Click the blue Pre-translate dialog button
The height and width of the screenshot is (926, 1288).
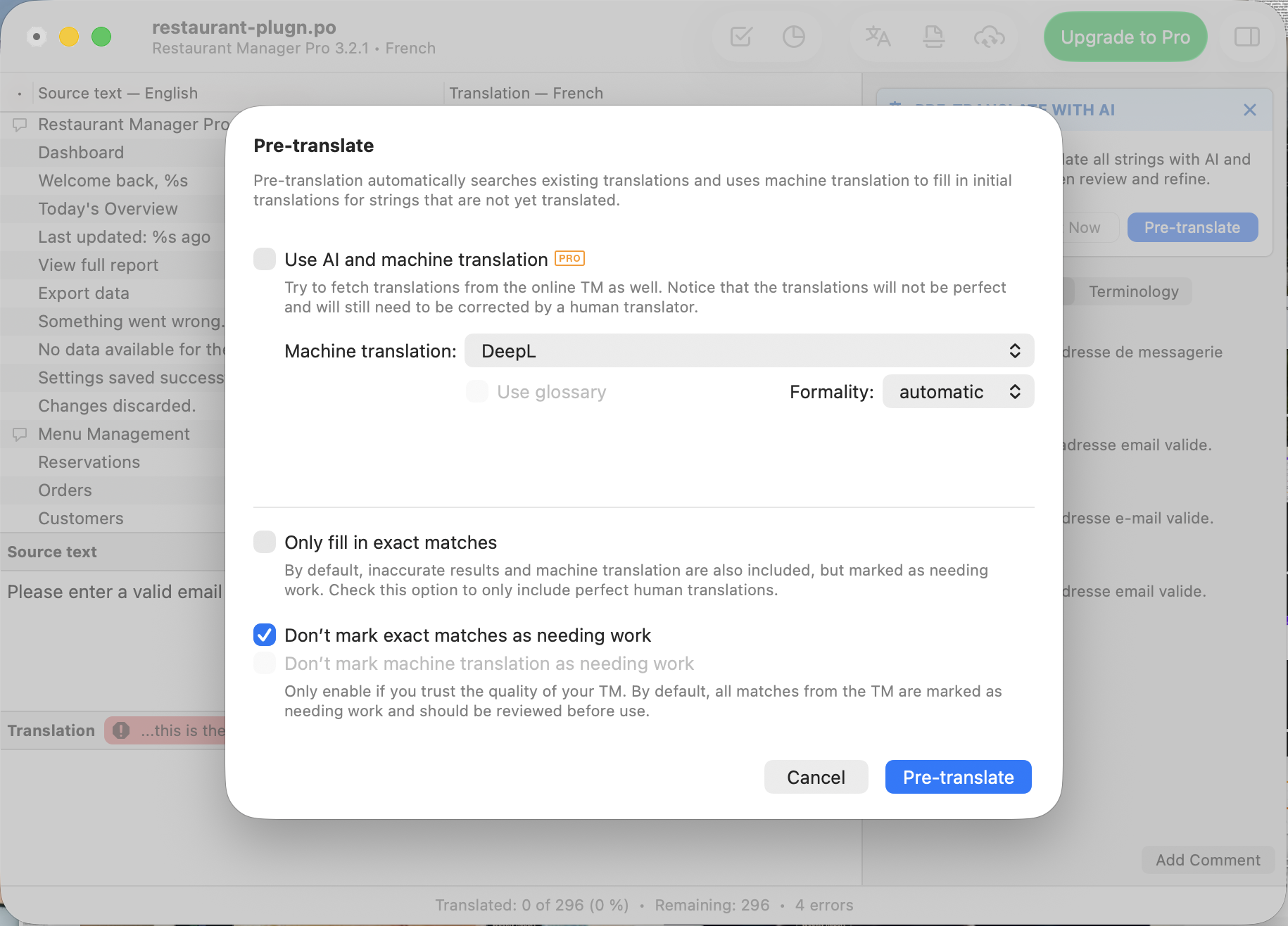point(958,777)
